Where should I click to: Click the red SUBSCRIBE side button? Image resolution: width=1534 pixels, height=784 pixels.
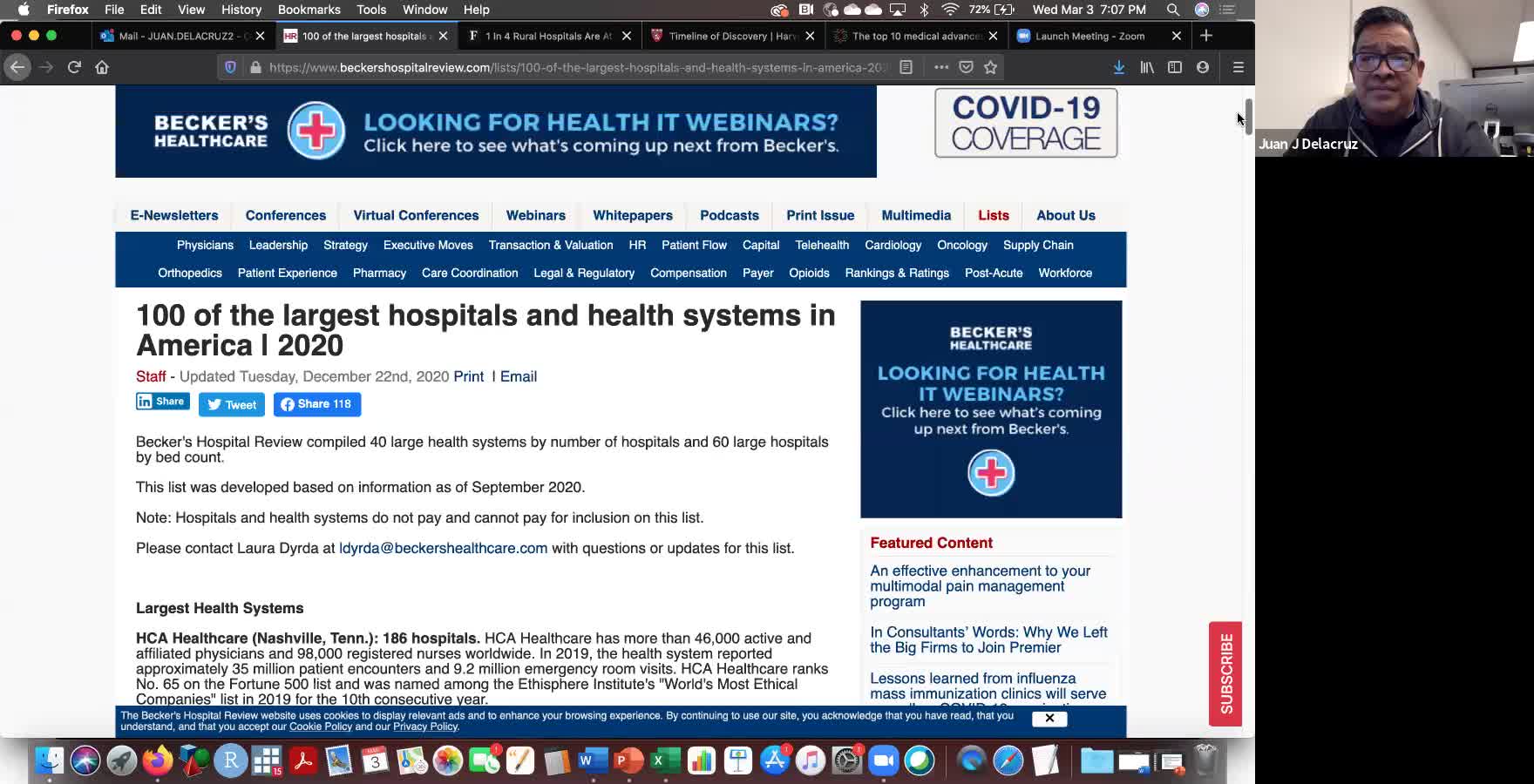(x=1225, y=673)
